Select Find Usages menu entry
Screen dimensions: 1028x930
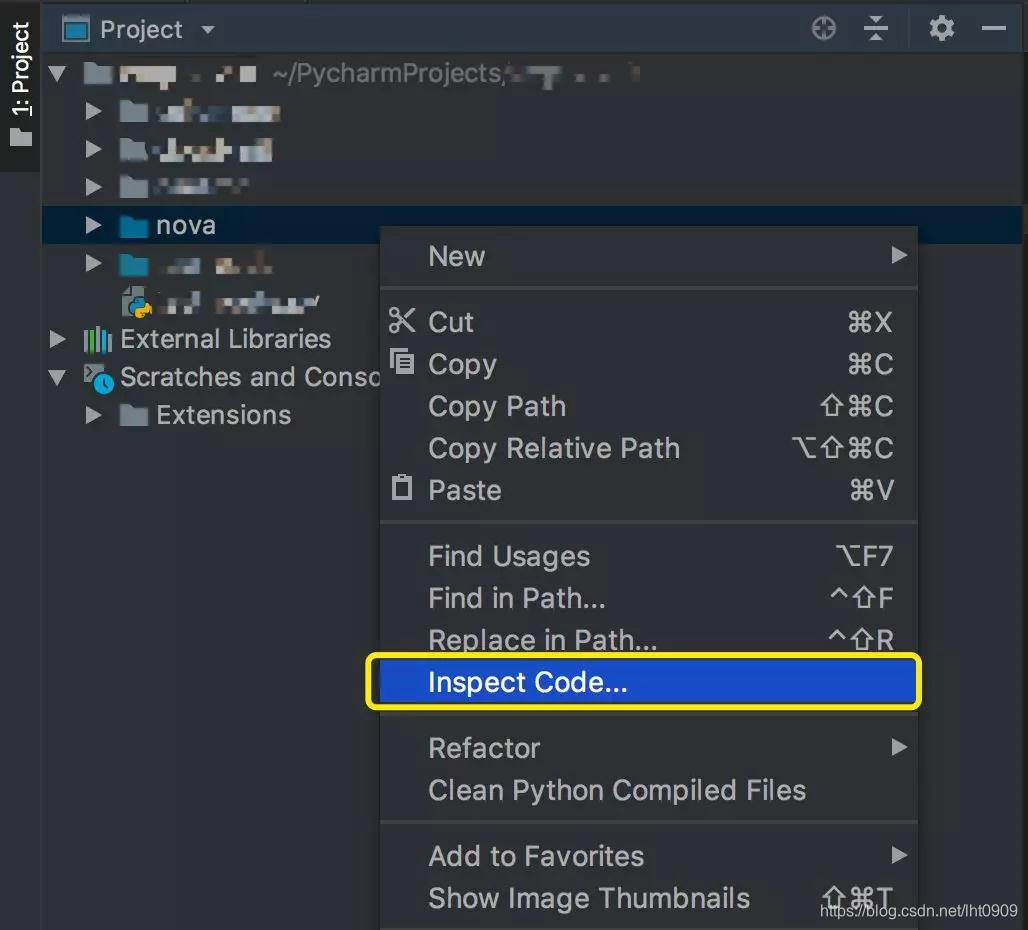click(648, 556)
